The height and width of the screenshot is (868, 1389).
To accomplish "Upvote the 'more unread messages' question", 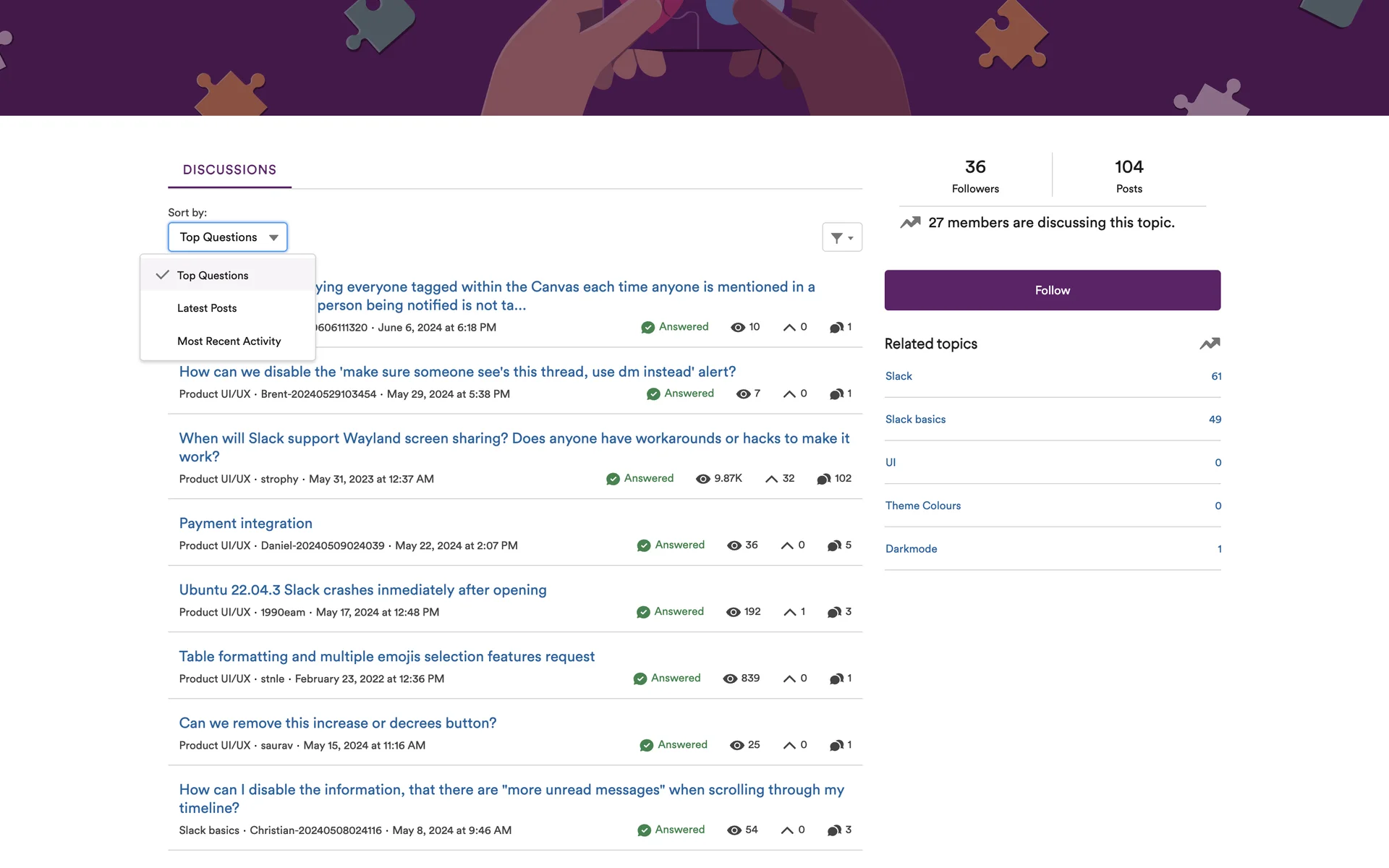I will [787, 830].
